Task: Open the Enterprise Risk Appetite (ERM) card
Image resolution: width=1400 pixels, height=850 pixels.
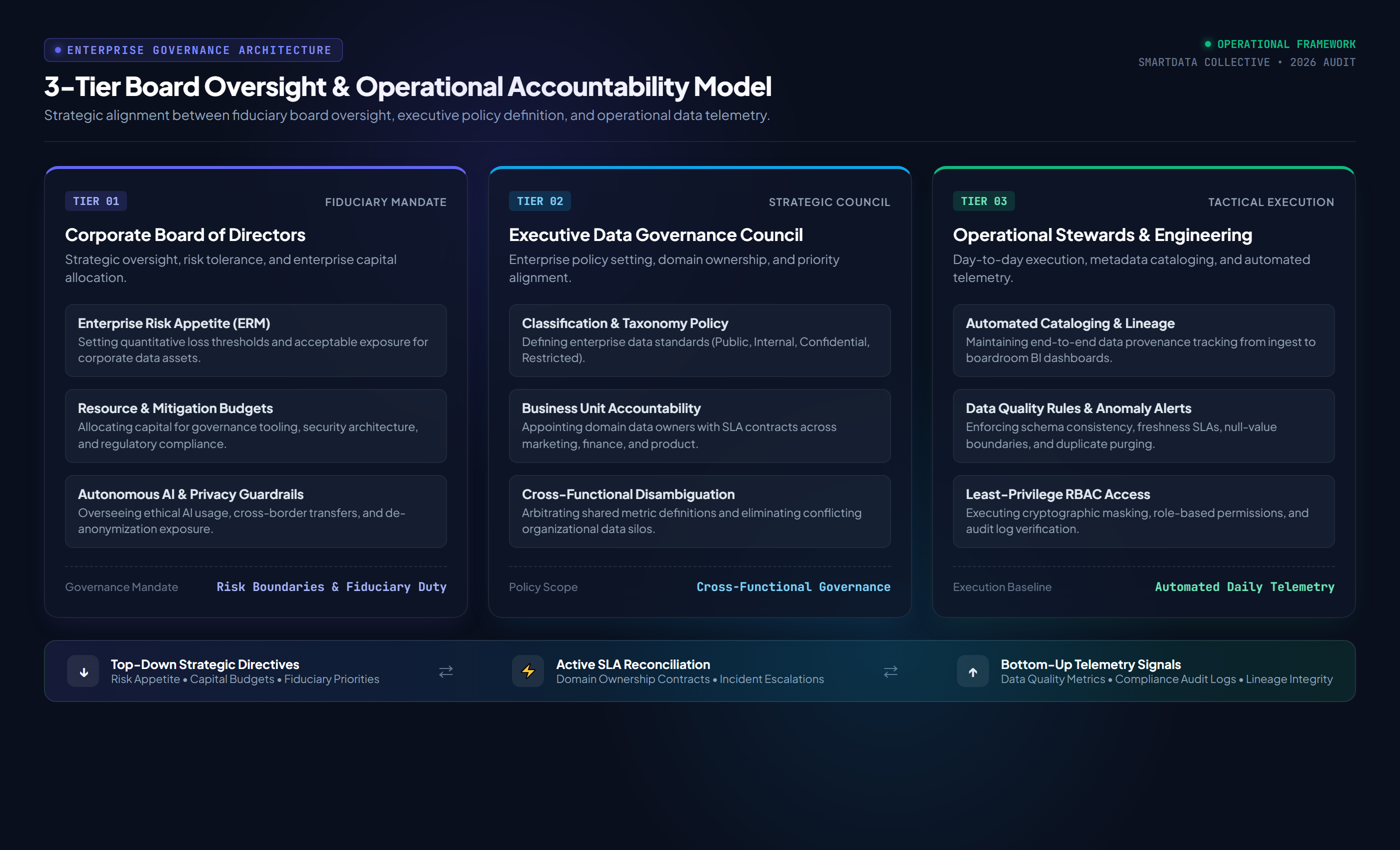Action: [x=255, y=340]
